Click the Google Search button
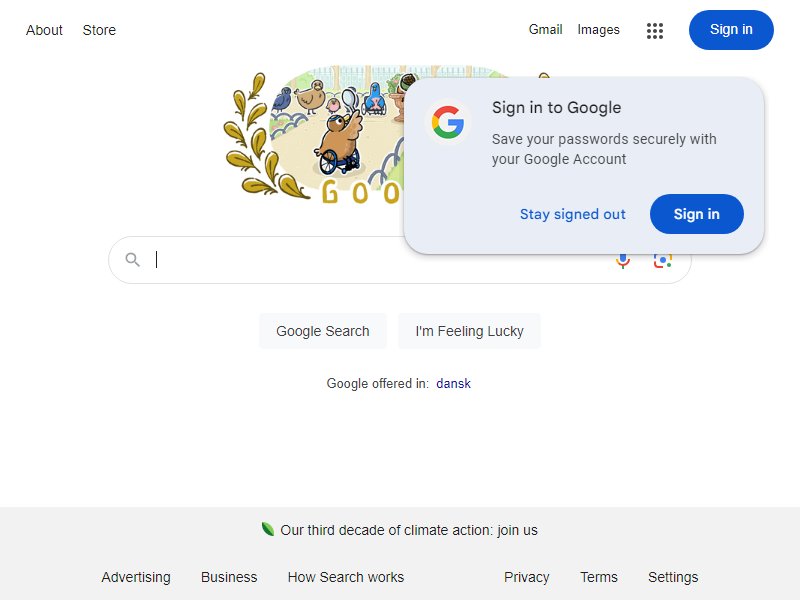 coord(322,331)
